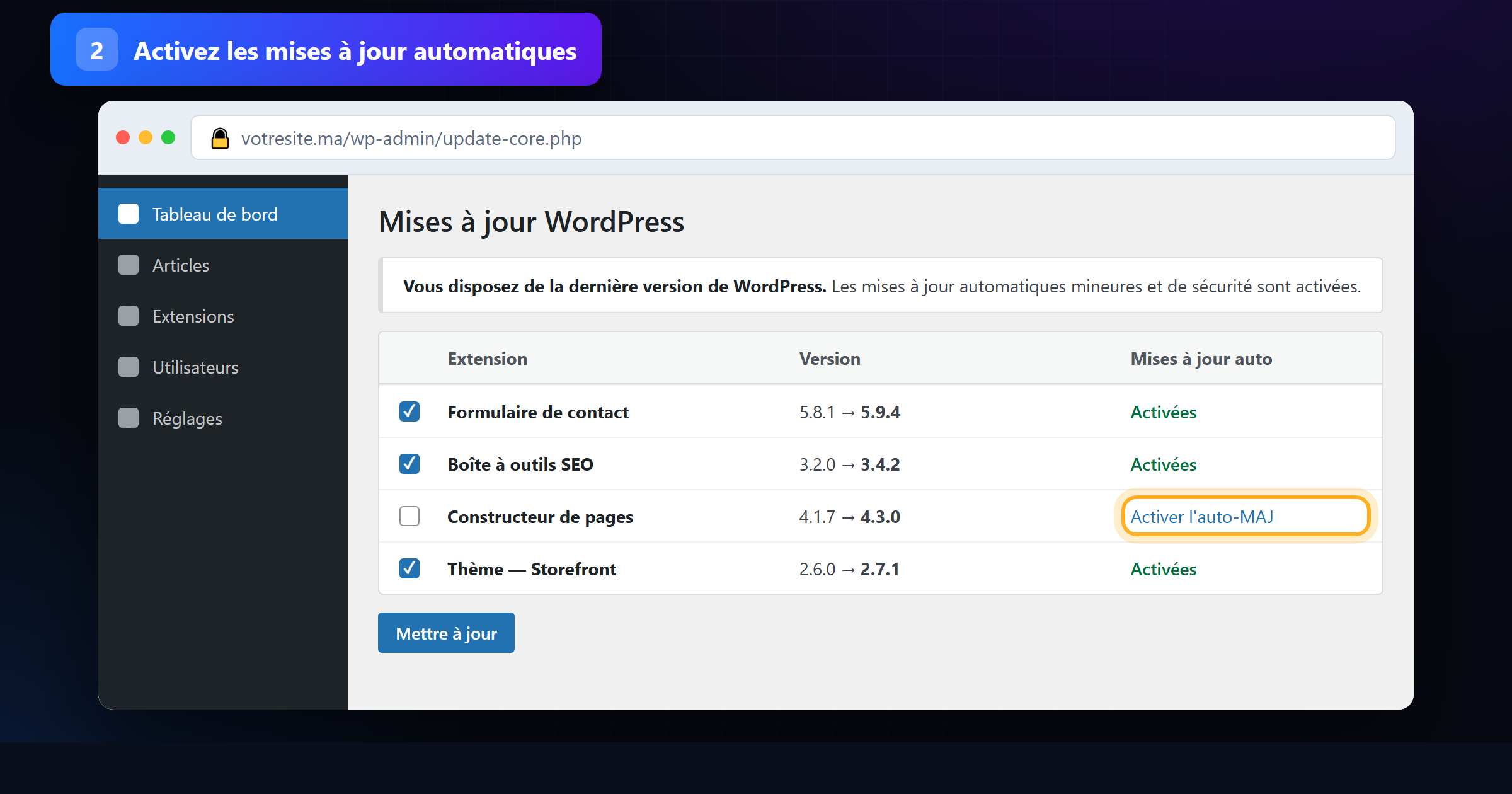1512x794 pixels.
Task: Uncheck the Boîte à outils SEO checkbox
Action: (x=409, y=464)
